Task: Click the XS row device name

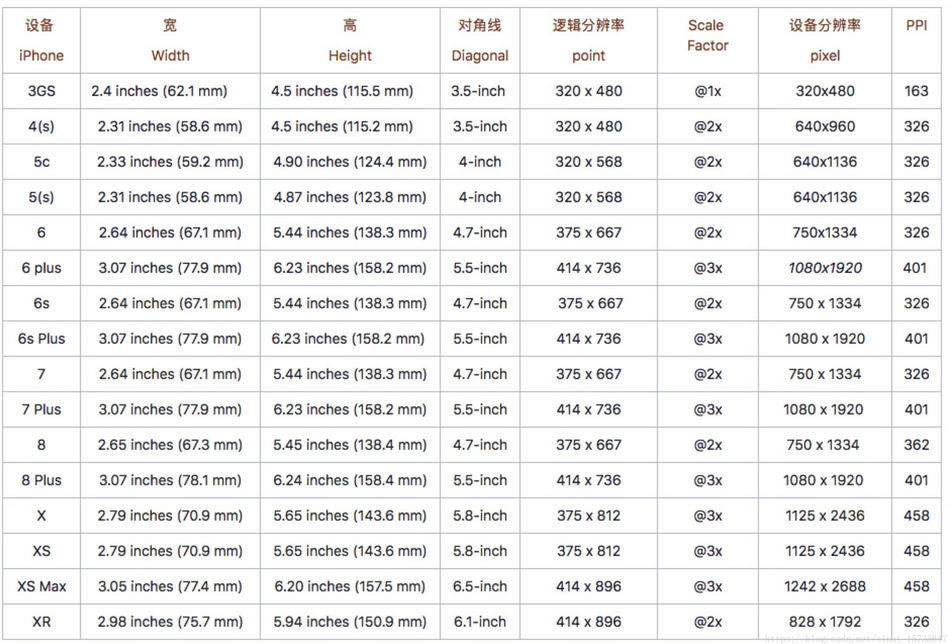Action: pyautogui.click(x=41, y=551)
